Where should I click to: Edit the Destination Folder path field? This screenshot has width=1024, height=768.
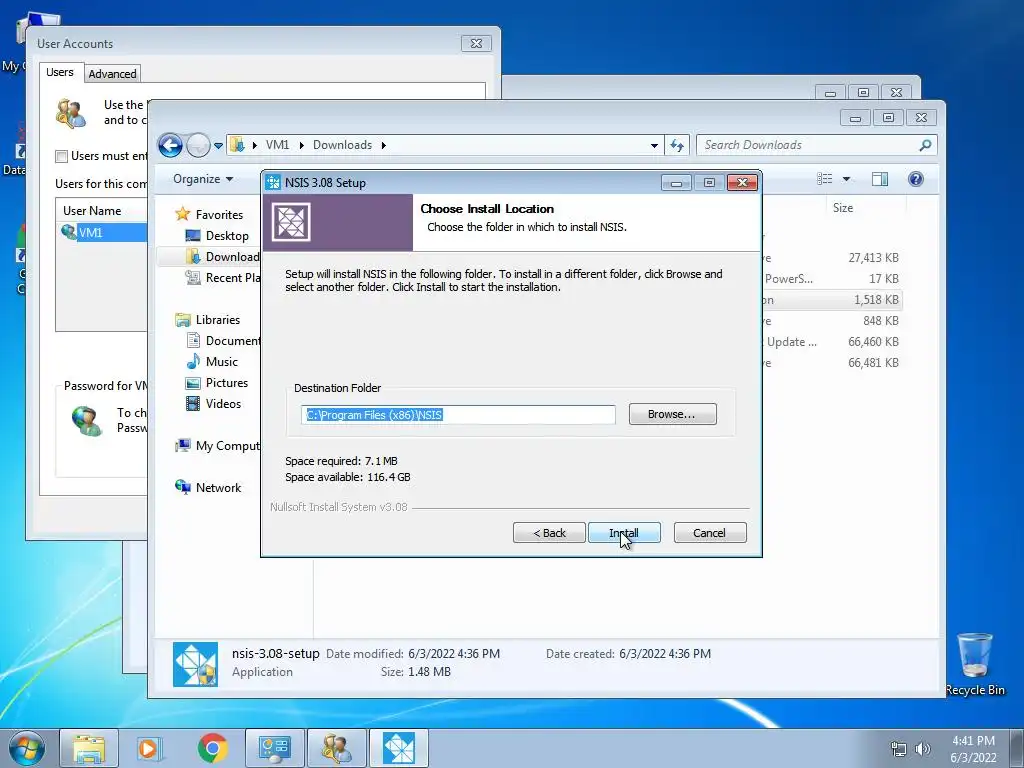coord(458,415)
